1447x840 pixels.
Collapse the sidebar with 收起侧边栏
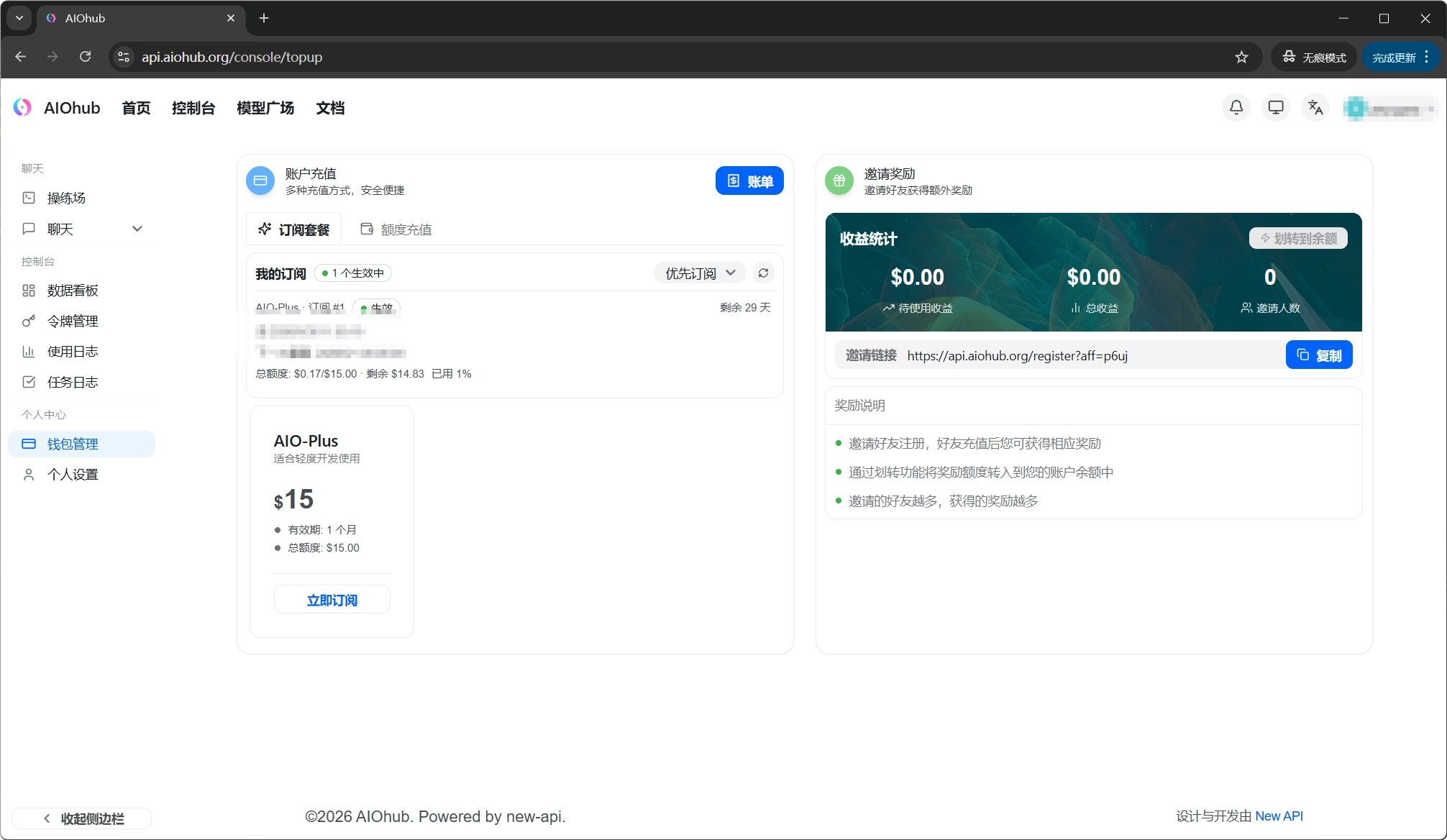coord(82,818)
